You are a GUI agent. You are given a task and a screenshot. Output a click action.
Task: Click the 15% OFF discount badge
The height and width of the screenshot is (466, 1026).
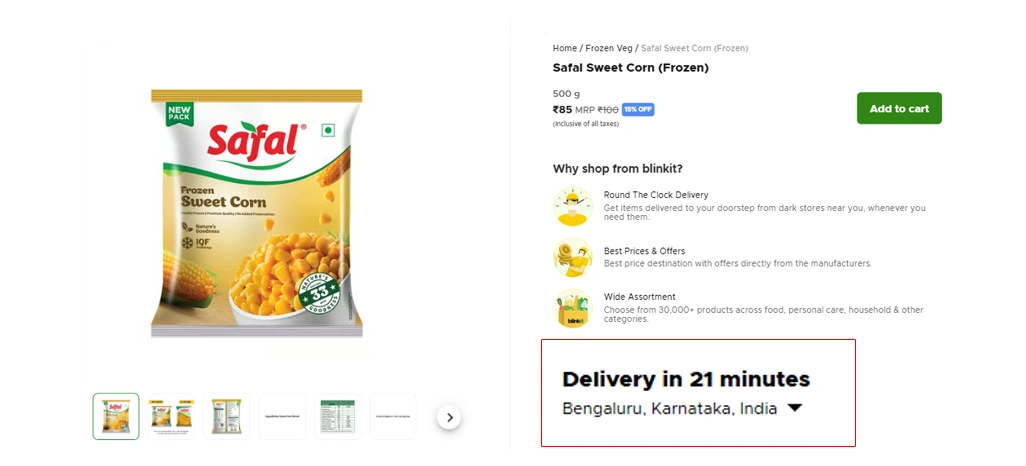[x=638, y=109]
